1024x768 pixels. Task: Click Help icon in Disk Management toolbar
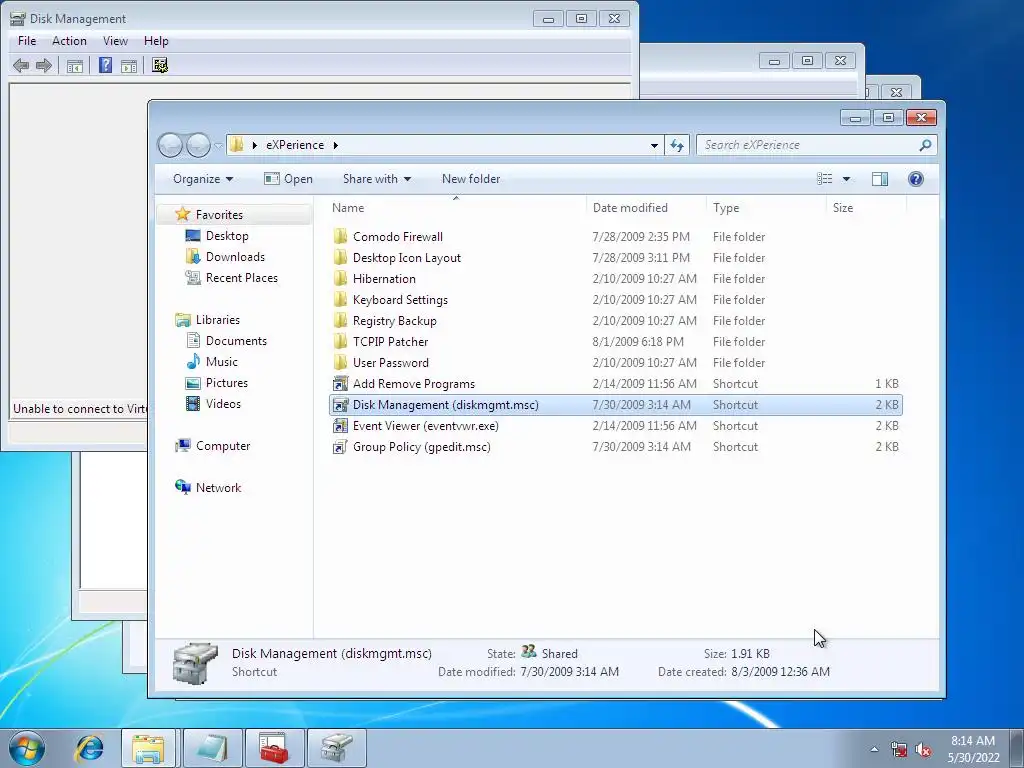(x=105, y=65)
